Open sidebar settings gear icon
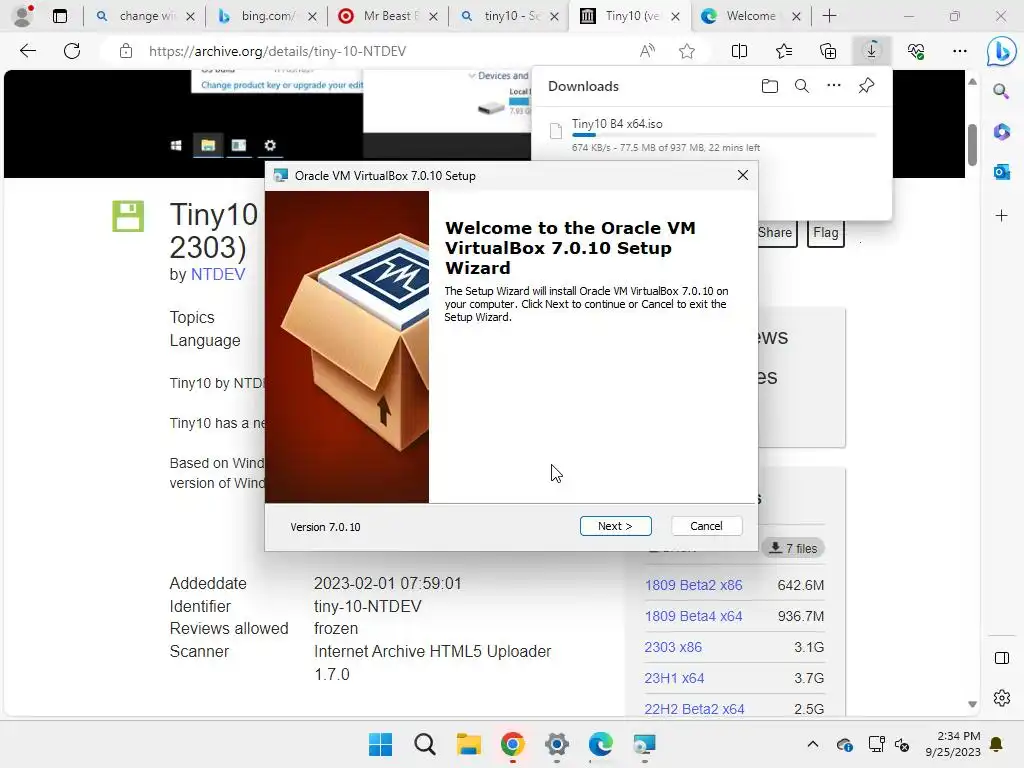The height and width of the screenshot is (768, 1024). [1001, 698]
